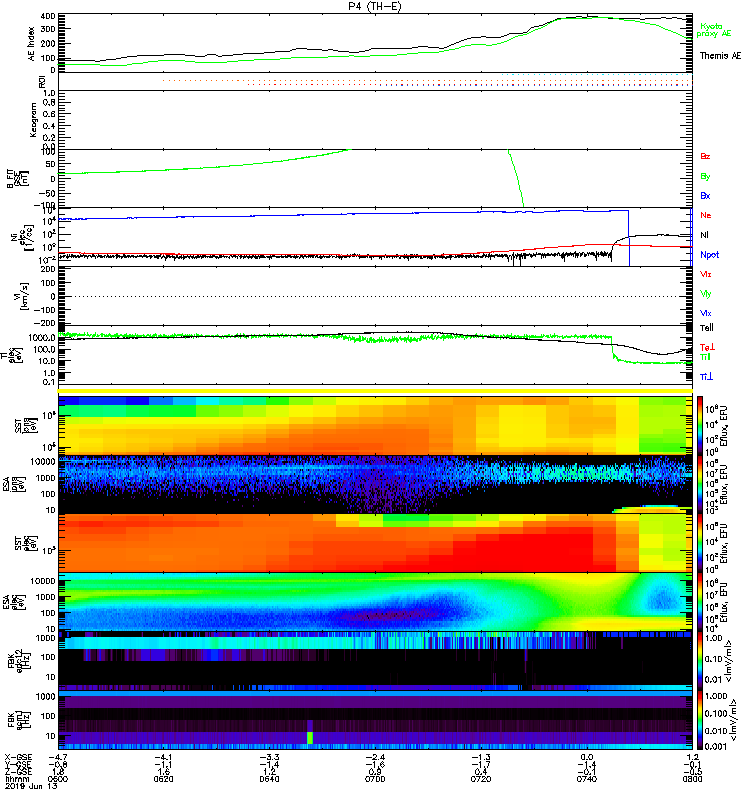750x800 pixels.
Task: Click the red Bz legend label
Action: point(705,156)
